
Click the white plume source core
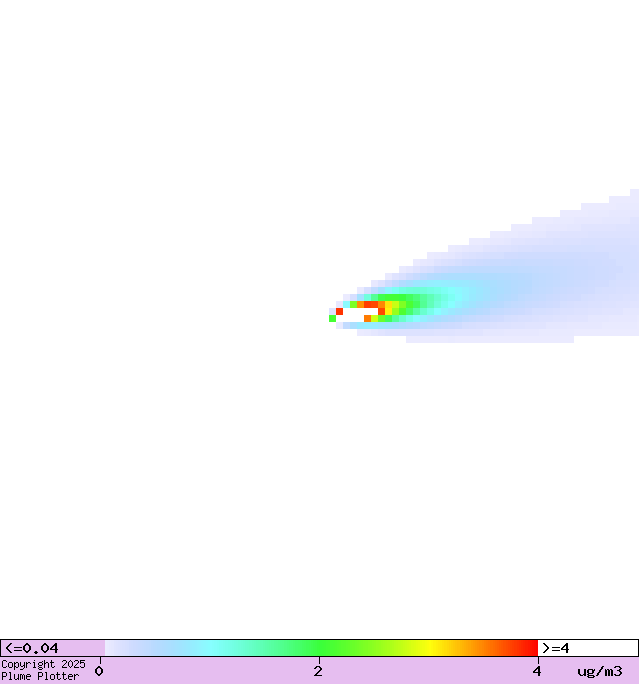pyautogui.click(x=357, y=315)
